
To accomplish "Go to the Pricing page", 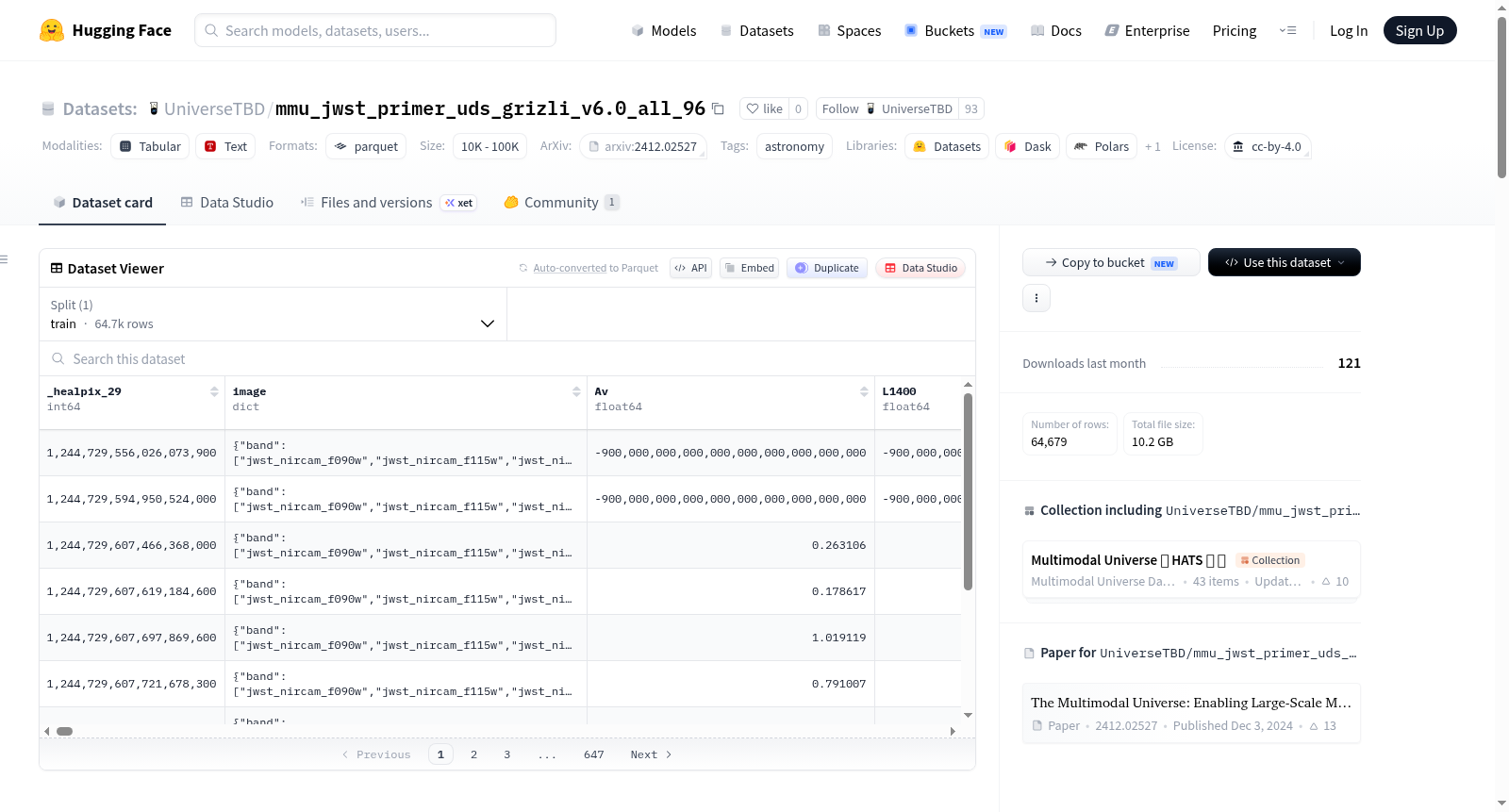I will (x=1234, y=30).
